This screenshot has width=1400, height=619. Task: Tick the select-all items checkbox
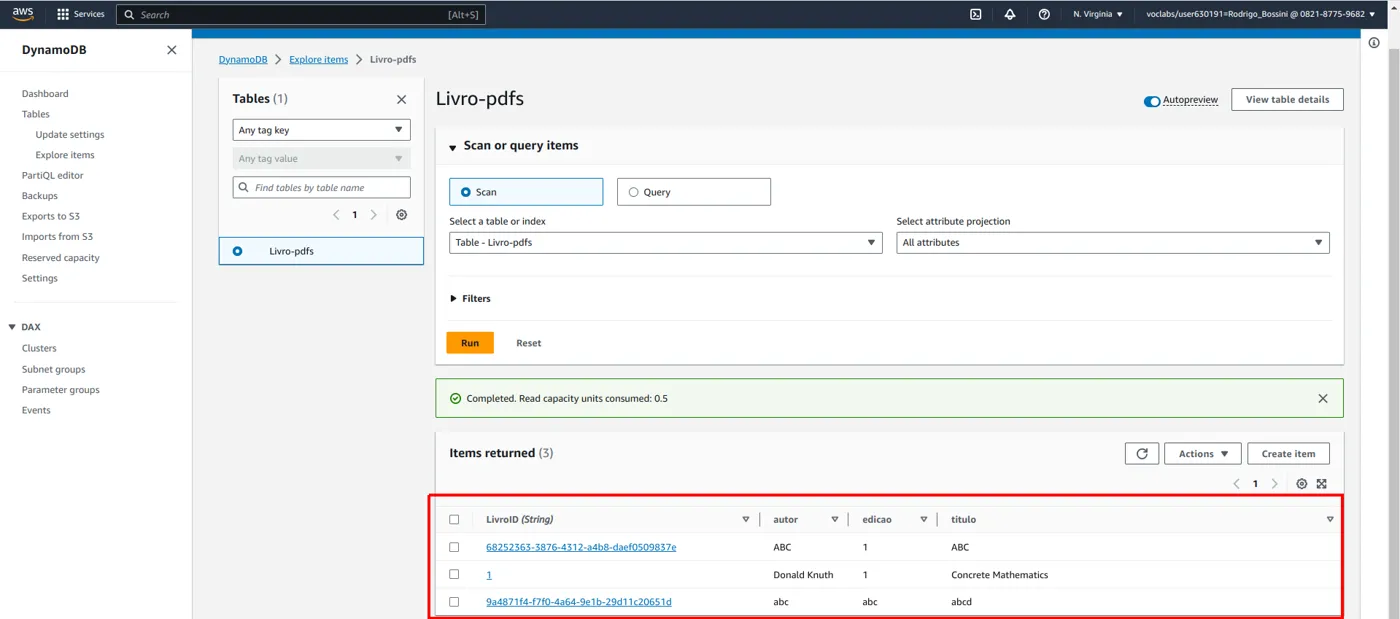[x=454, y=520]
